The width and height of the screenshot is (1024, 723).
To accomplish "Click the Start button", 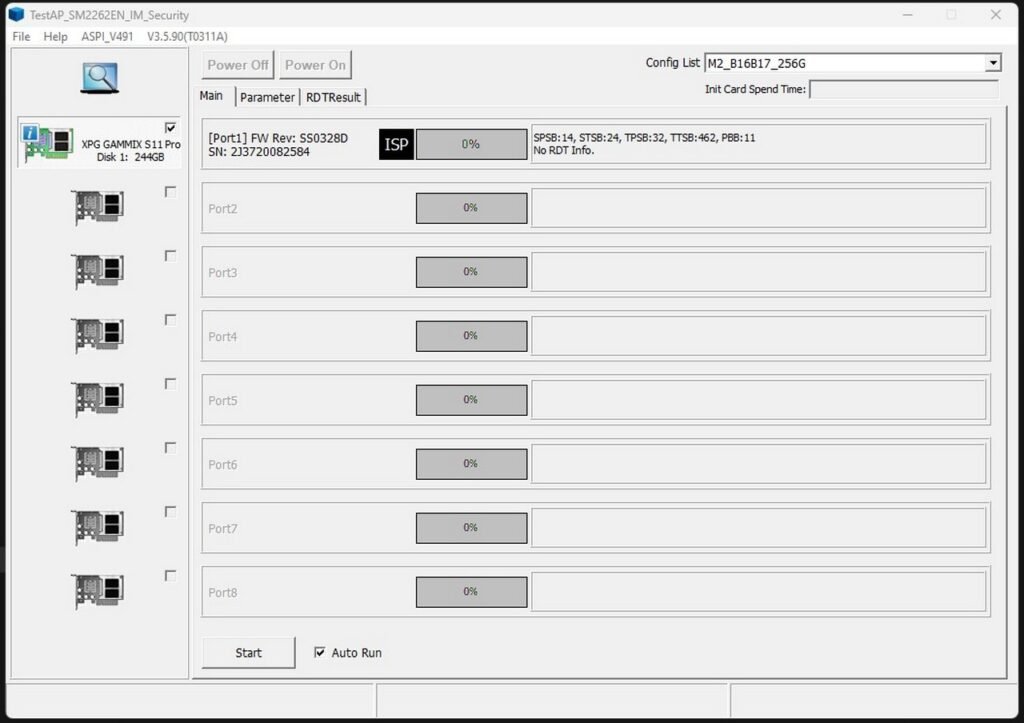I will click(x=247, y=652).
